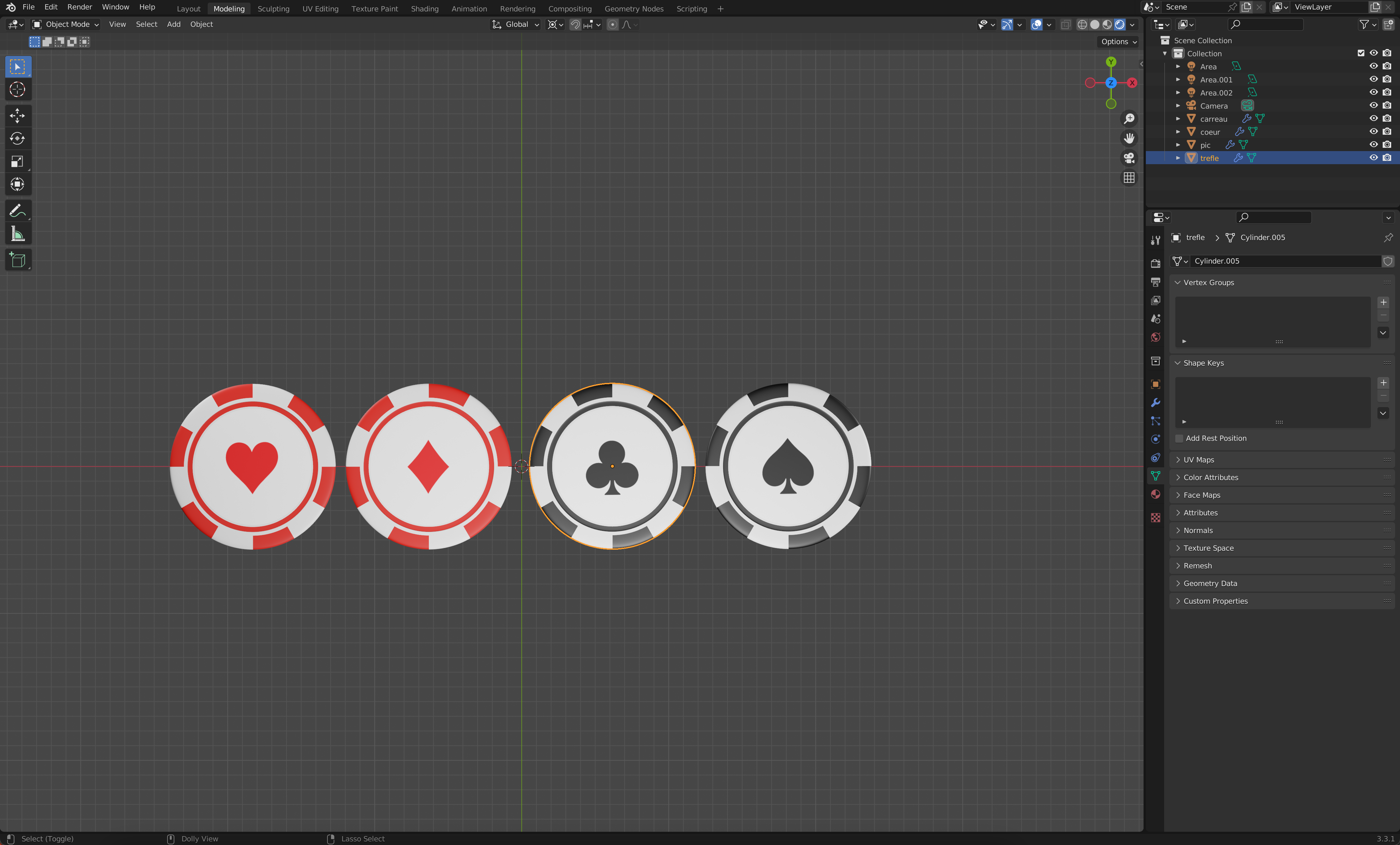Switch to rendered viewport shading

point(1120,25)
